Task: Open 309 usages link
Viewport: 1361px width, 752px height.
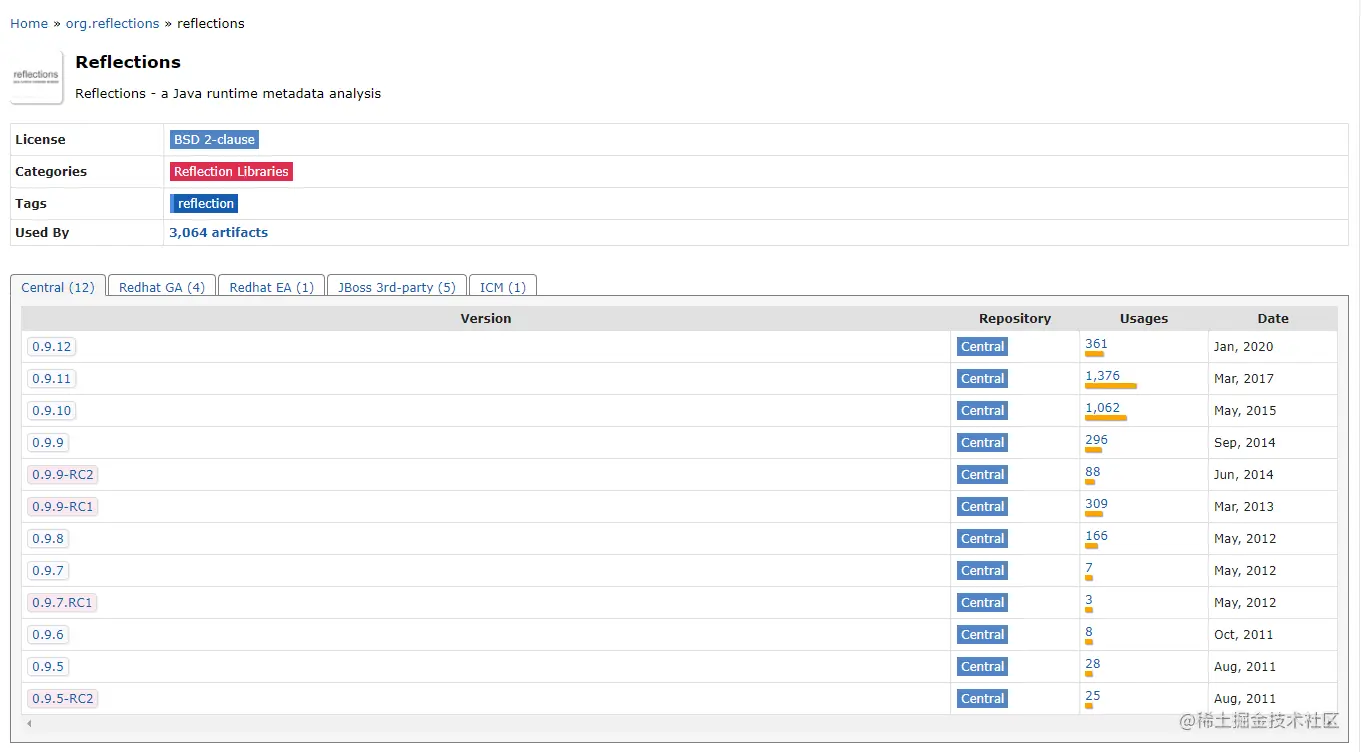Action: pos(1096,504)
